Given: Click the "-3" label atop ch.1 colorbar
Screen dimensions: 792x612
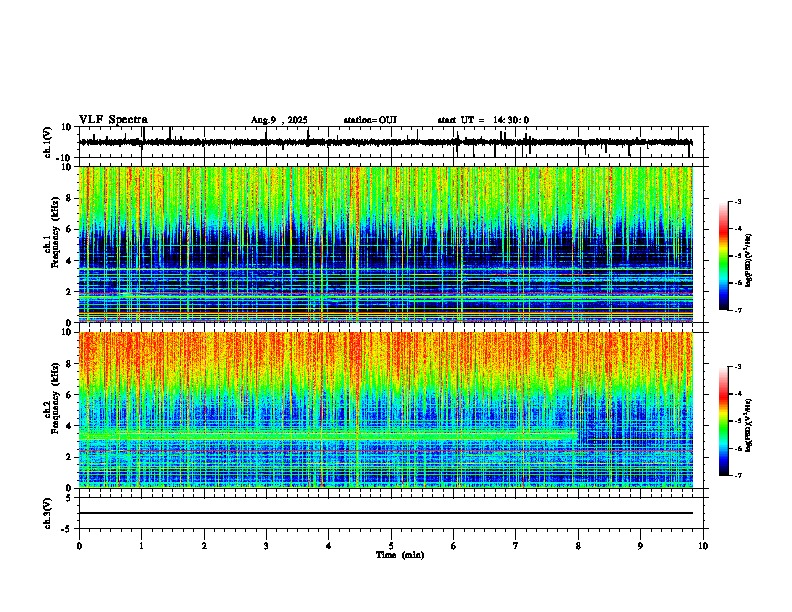Looking at the screenshot, I should [x=737, y=202].
